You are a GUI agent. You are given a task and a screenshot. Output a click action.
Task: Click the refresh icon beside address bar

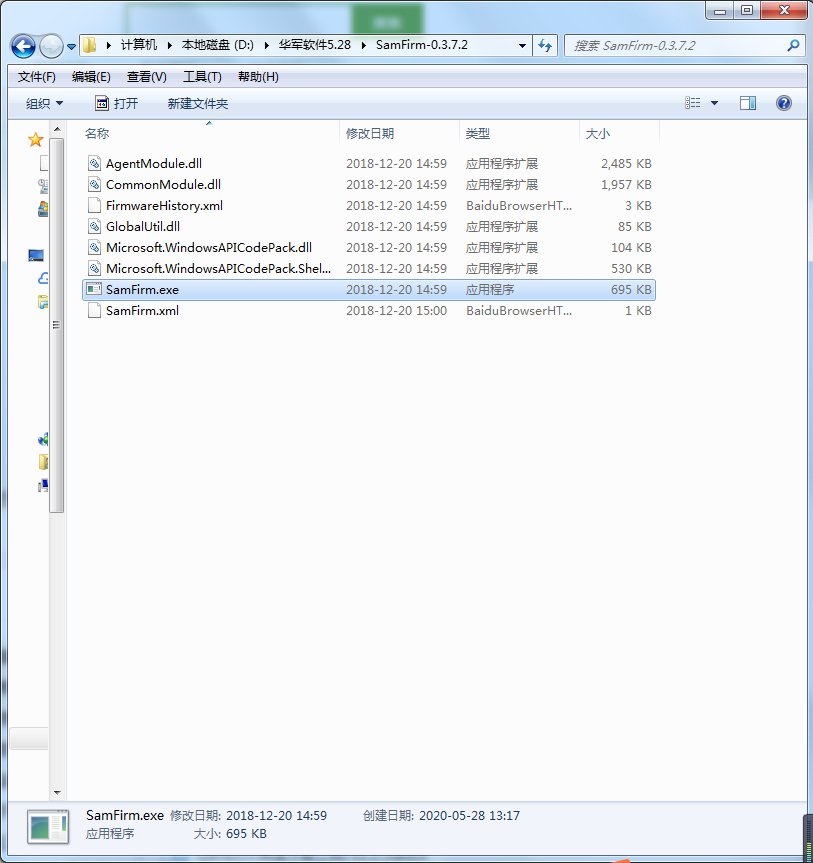tap(545, 46)
